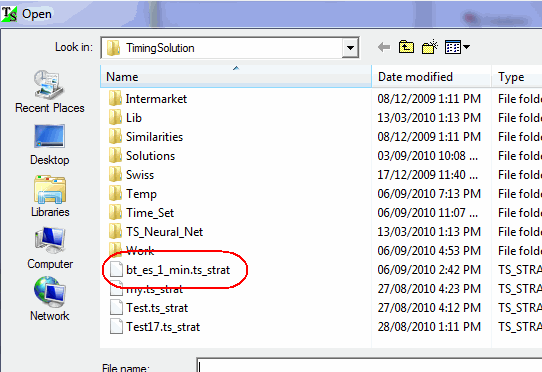Viewport: 542px width, 372px height.
Task: Open Network in sidebar
Action: click(x=49, y=299)
